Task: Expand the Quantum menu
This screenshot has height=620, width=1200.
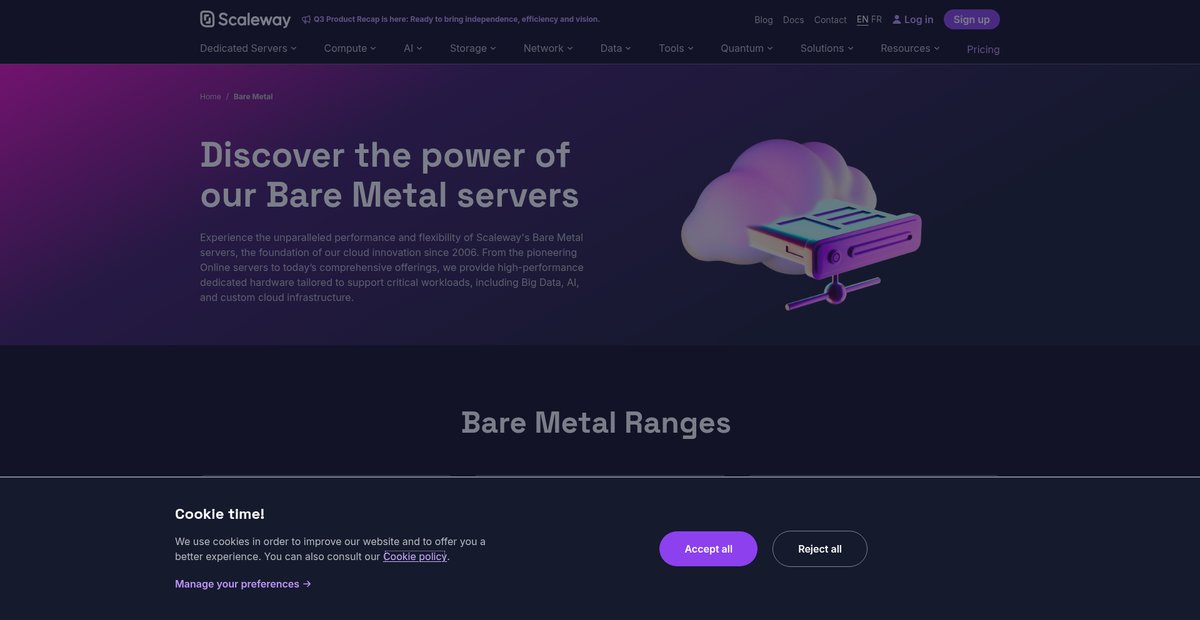Action: tap(747, 48)
